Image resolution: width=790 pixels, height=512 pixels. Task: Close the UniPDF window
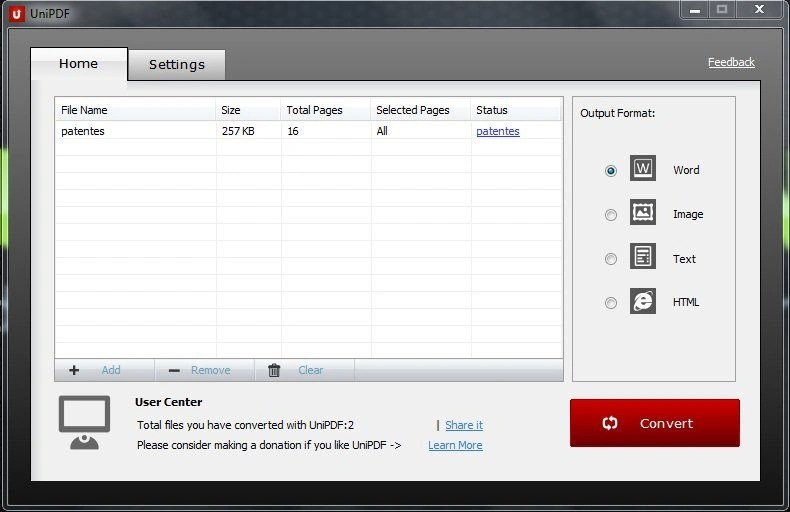759,10
